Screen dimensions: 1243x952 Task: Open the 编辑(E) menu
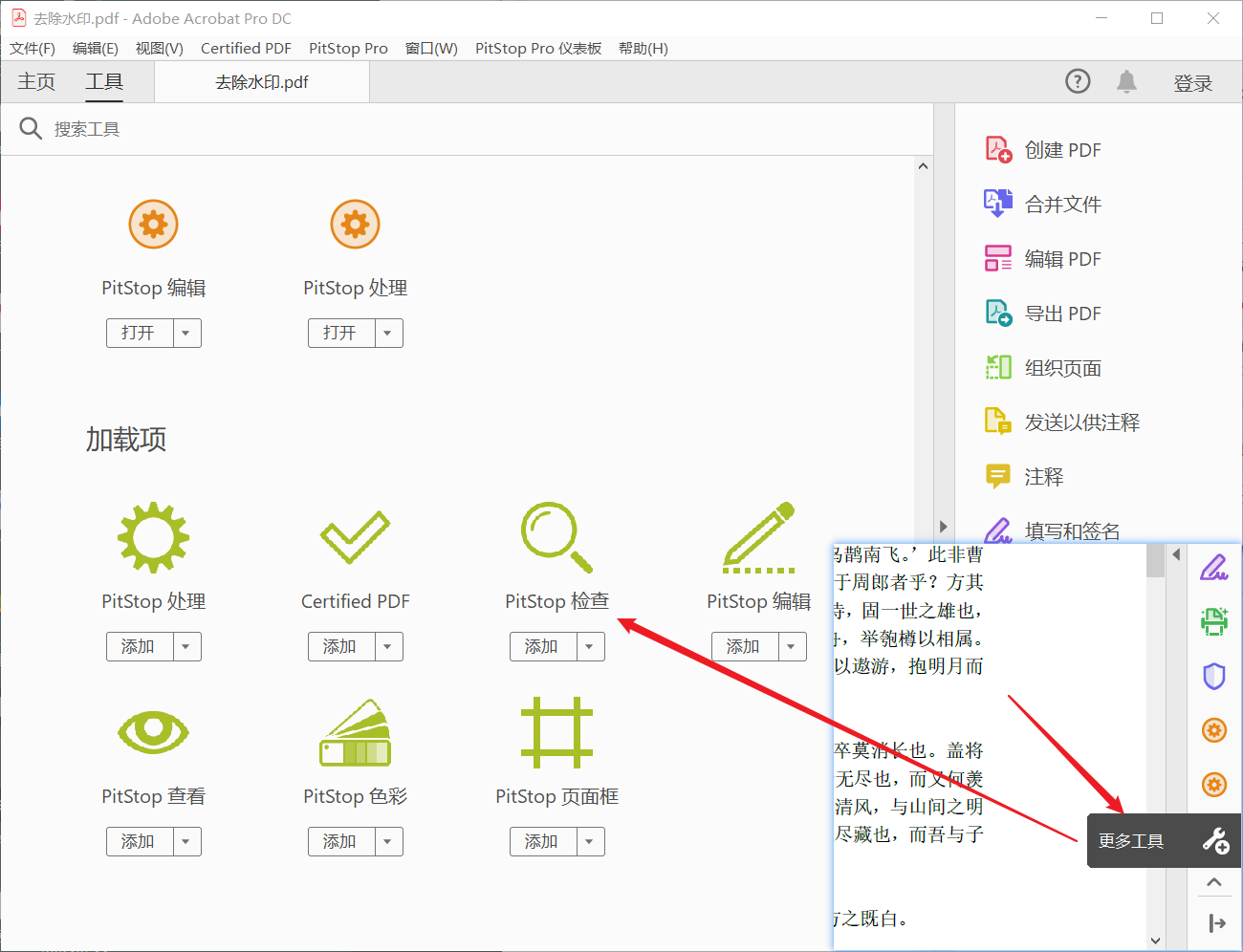coord(96,49)
